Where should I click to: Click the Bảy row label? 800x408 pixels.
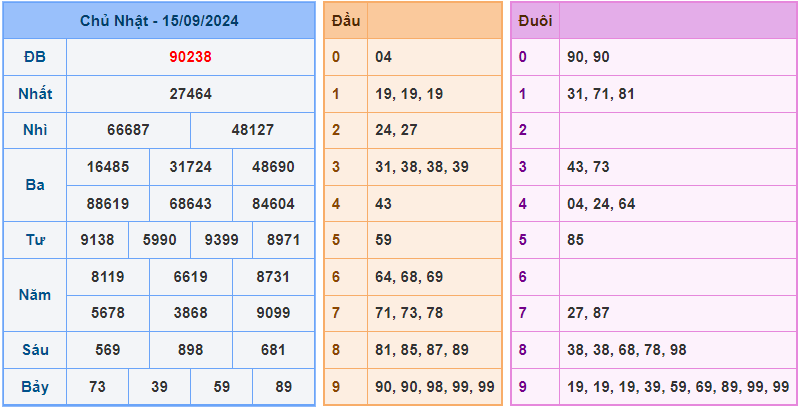click(x=35, y=386)
